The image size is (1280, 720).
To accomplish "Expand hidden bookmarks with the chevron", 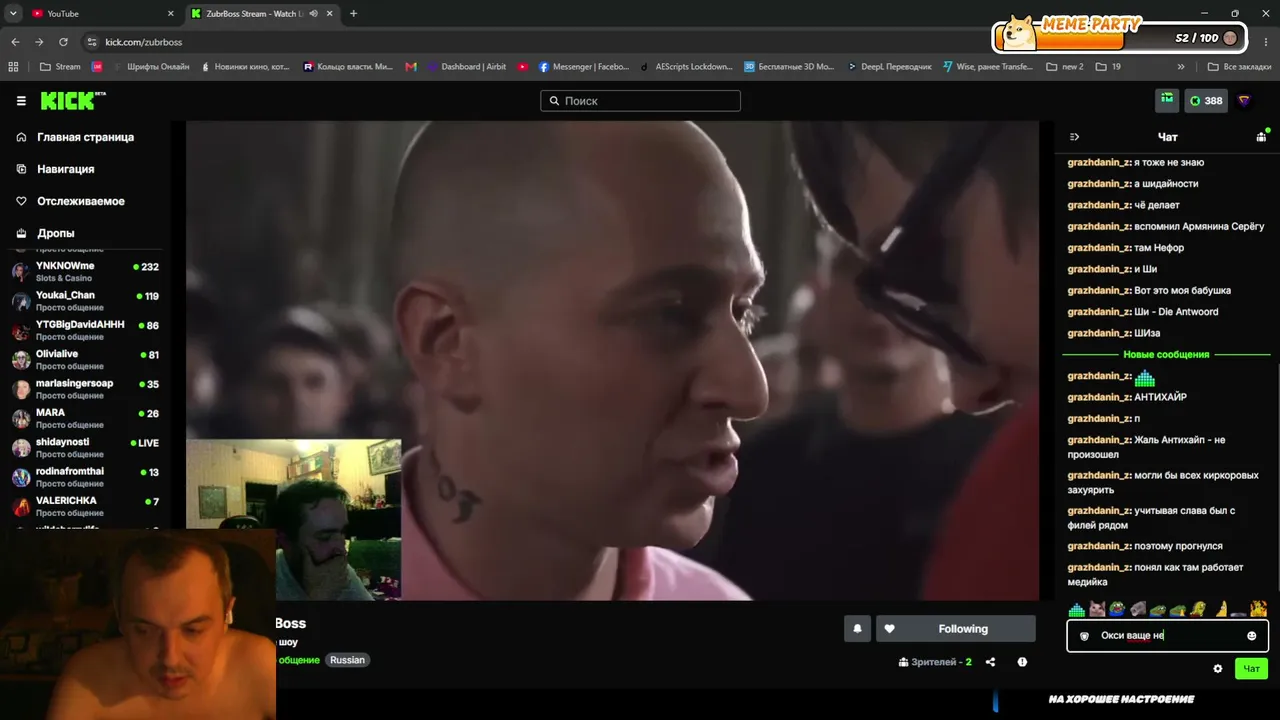I will point(1181,67).
